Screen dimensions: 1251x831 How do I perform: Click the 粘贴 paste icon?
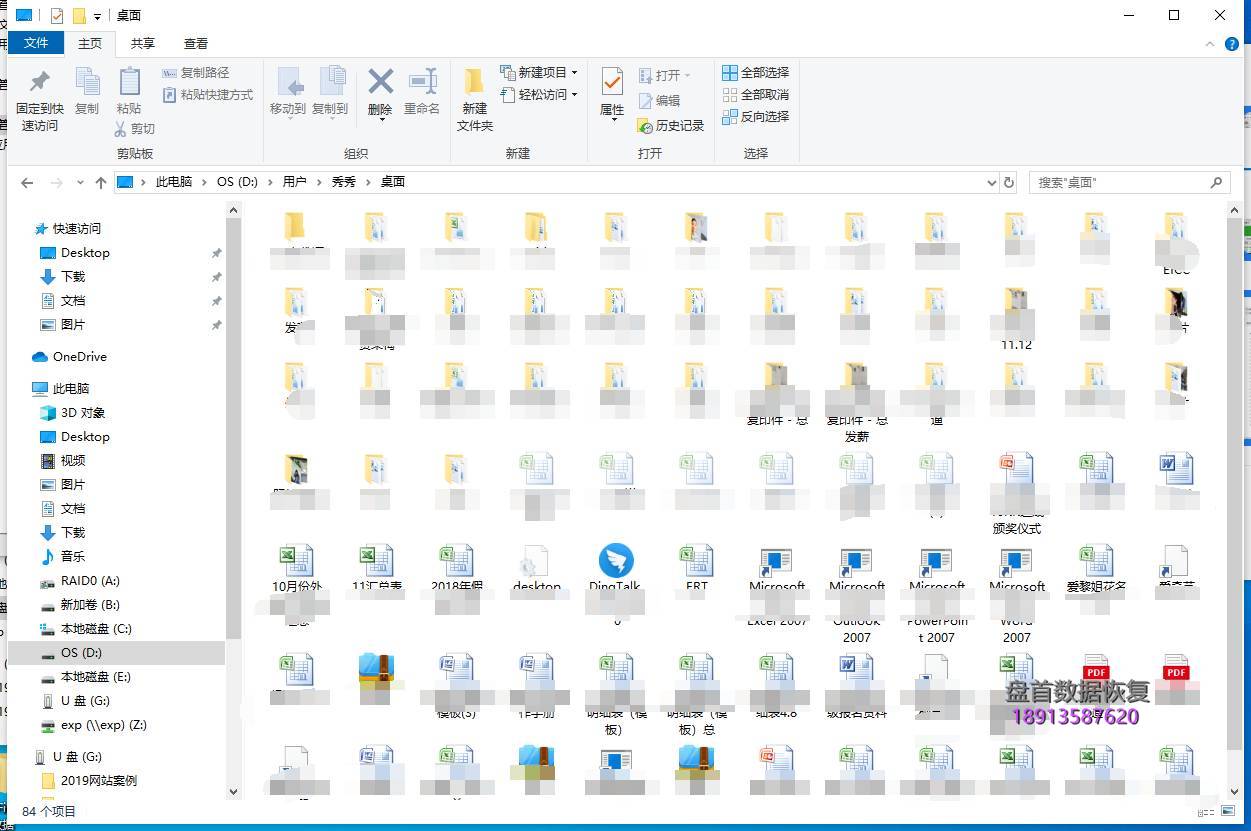[129, 82]
